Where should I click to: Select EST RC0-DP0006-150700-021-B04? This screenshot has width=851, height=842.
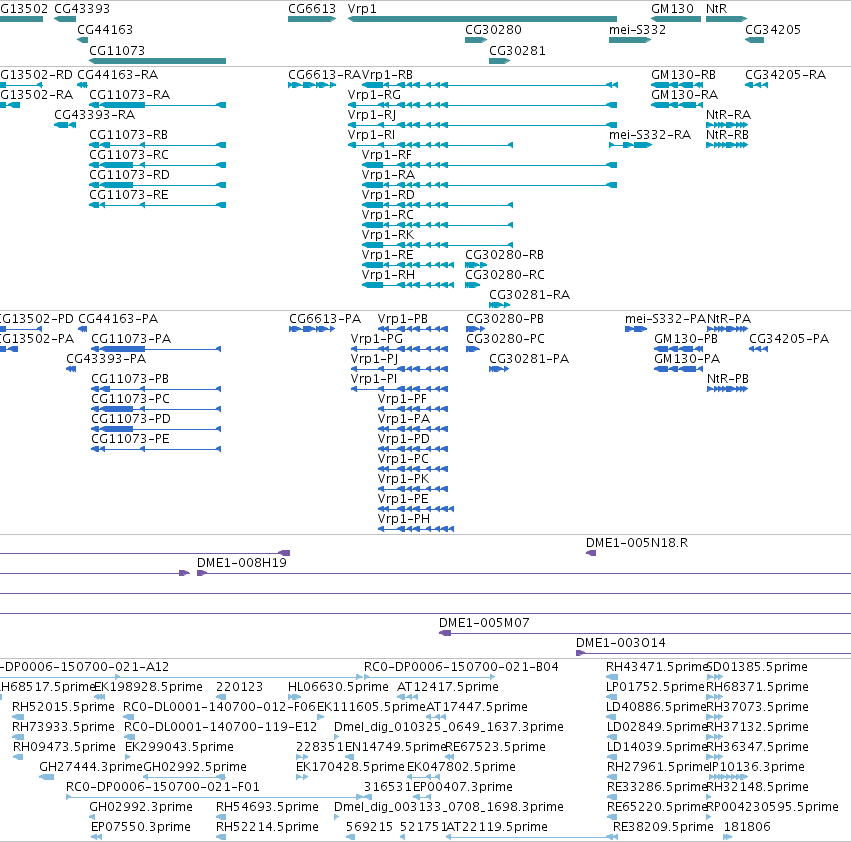click(x=461, y=667)
